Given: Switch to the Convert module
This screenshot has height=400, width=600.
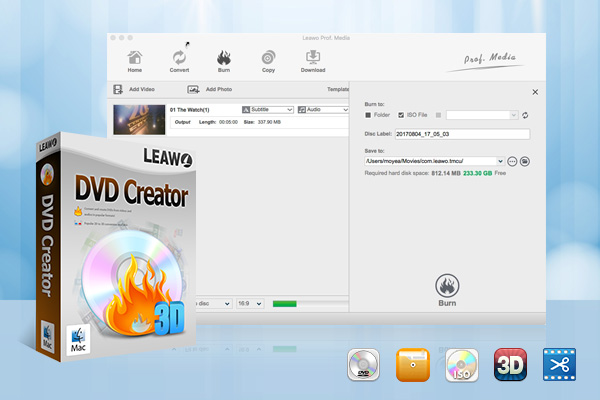Looking at the screenshot, I should click(179, 61).
